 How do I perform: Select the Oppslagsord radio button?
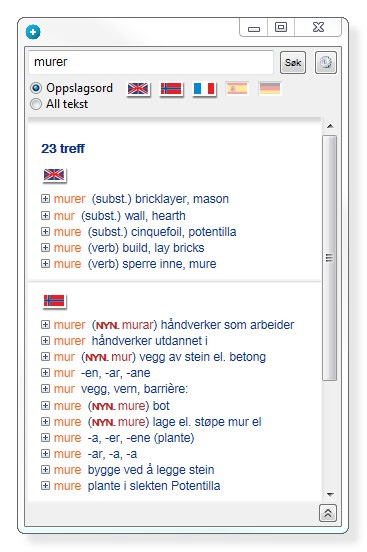click(36, 88)
